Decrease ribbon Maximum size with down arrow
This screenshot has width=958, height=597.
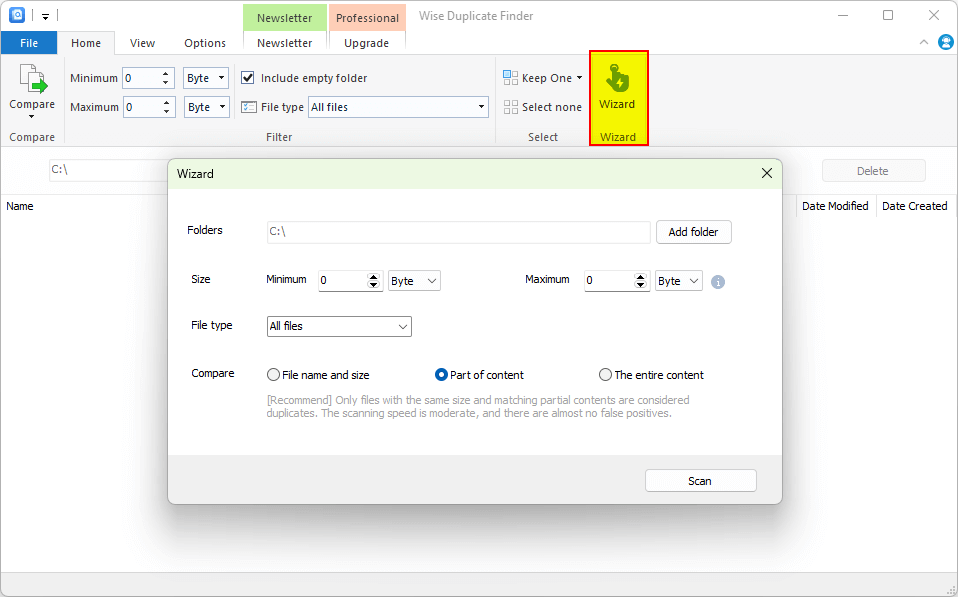pos(167,112)
